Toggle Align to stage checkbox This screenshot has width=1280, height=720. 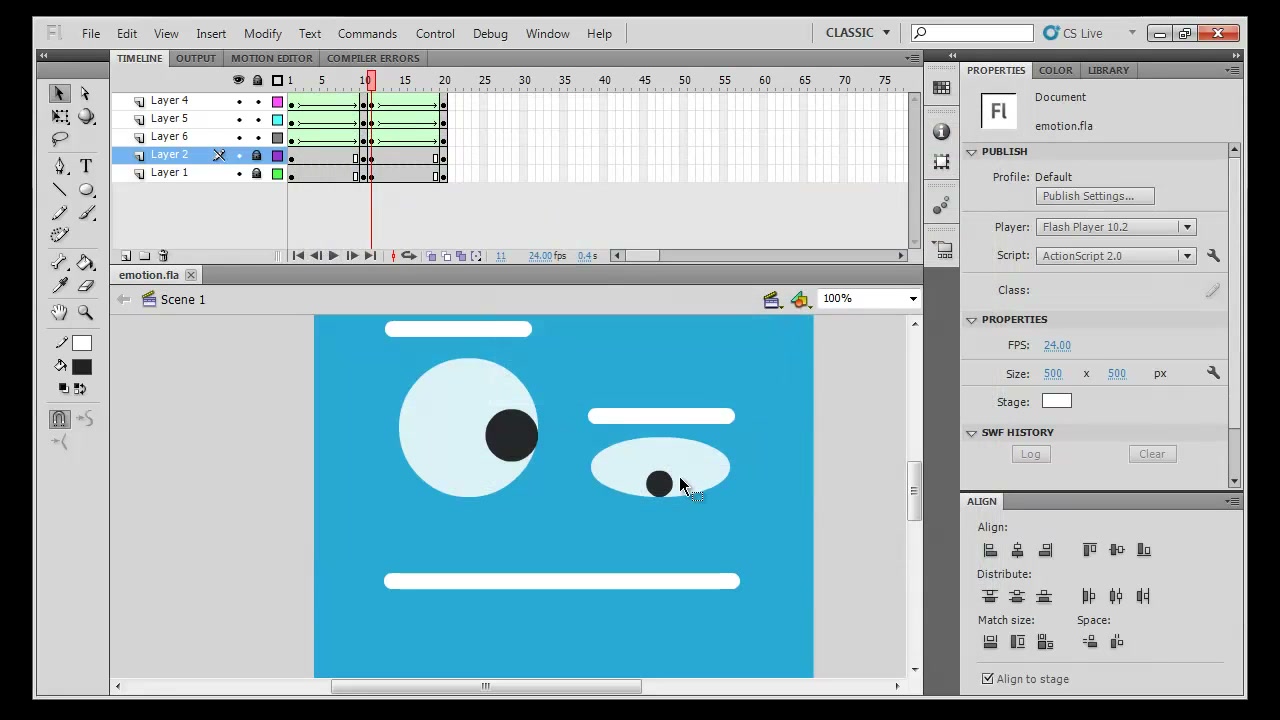988,679
